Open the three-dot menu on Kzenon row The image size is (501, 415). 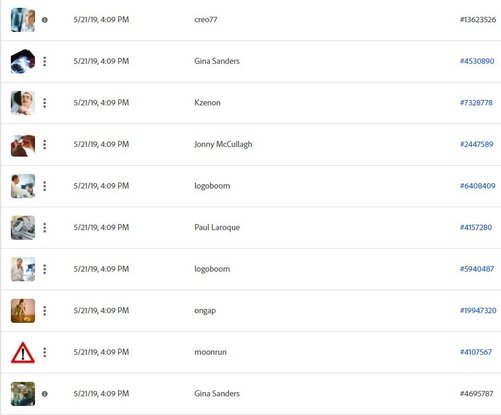45,103
